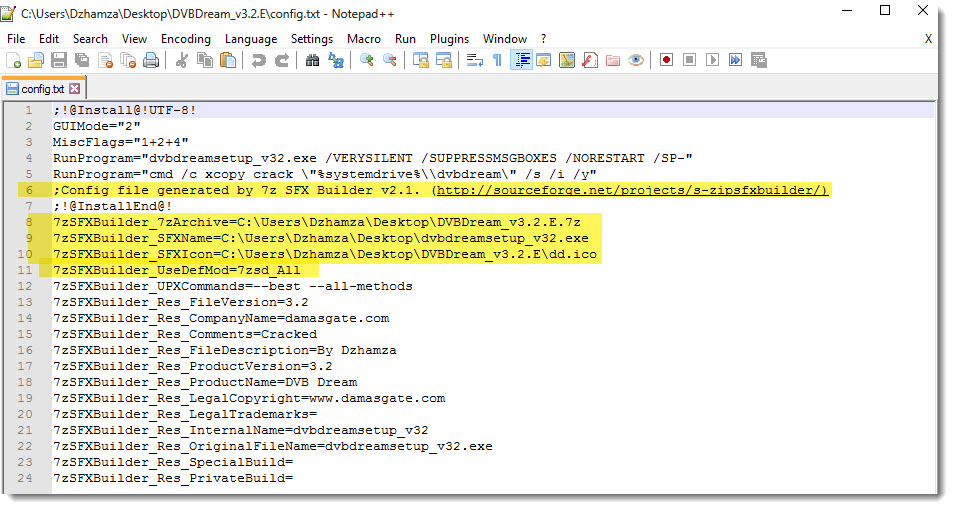Image resolution: width=953 pixels, height=509 pixels.
Task: Open a file using the folder icon
Action: [x=36, y=60]
